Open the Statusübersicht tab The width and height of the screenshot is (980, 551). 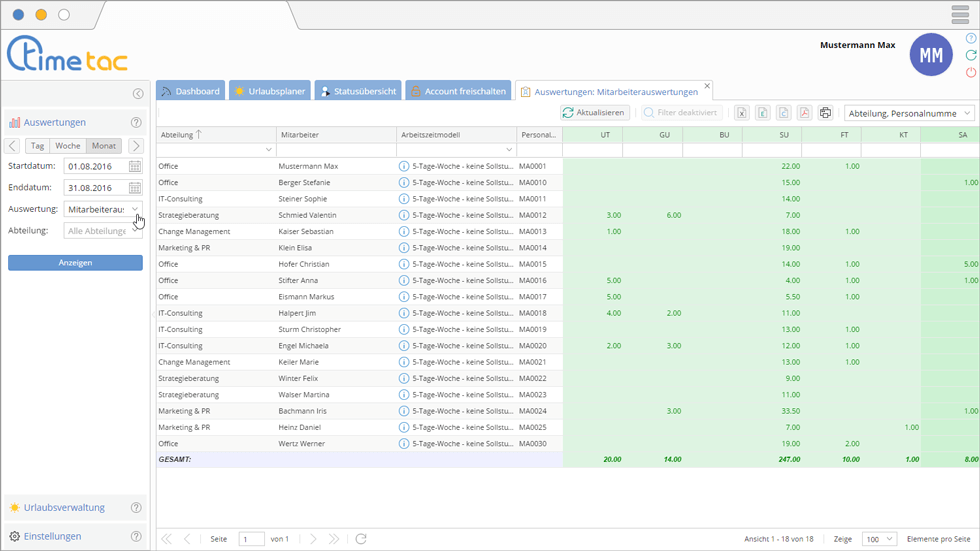[358, 91]
